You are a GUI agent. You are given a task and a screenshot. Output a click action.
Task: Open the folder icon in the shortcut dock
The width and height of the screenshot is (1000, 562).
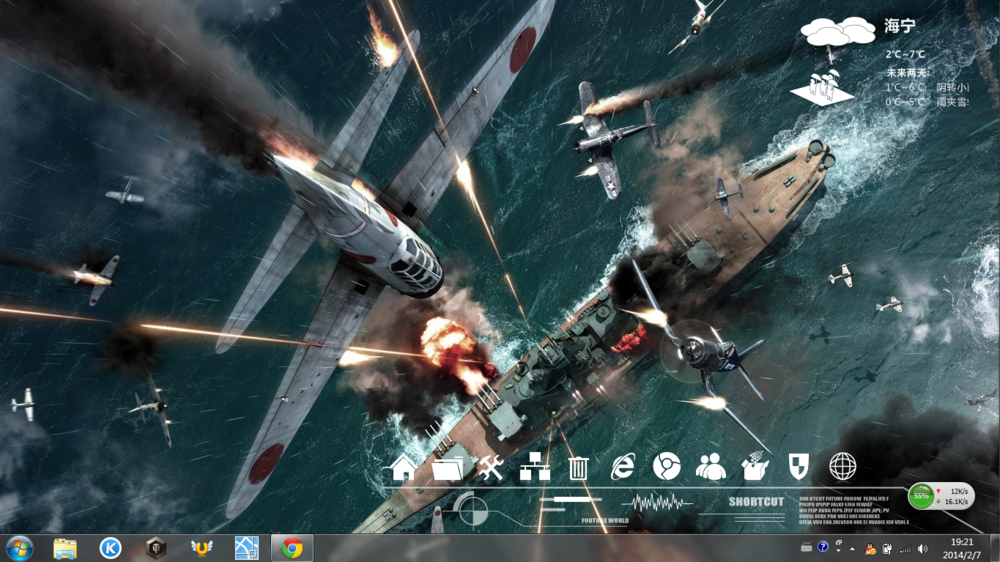point(447,468)
